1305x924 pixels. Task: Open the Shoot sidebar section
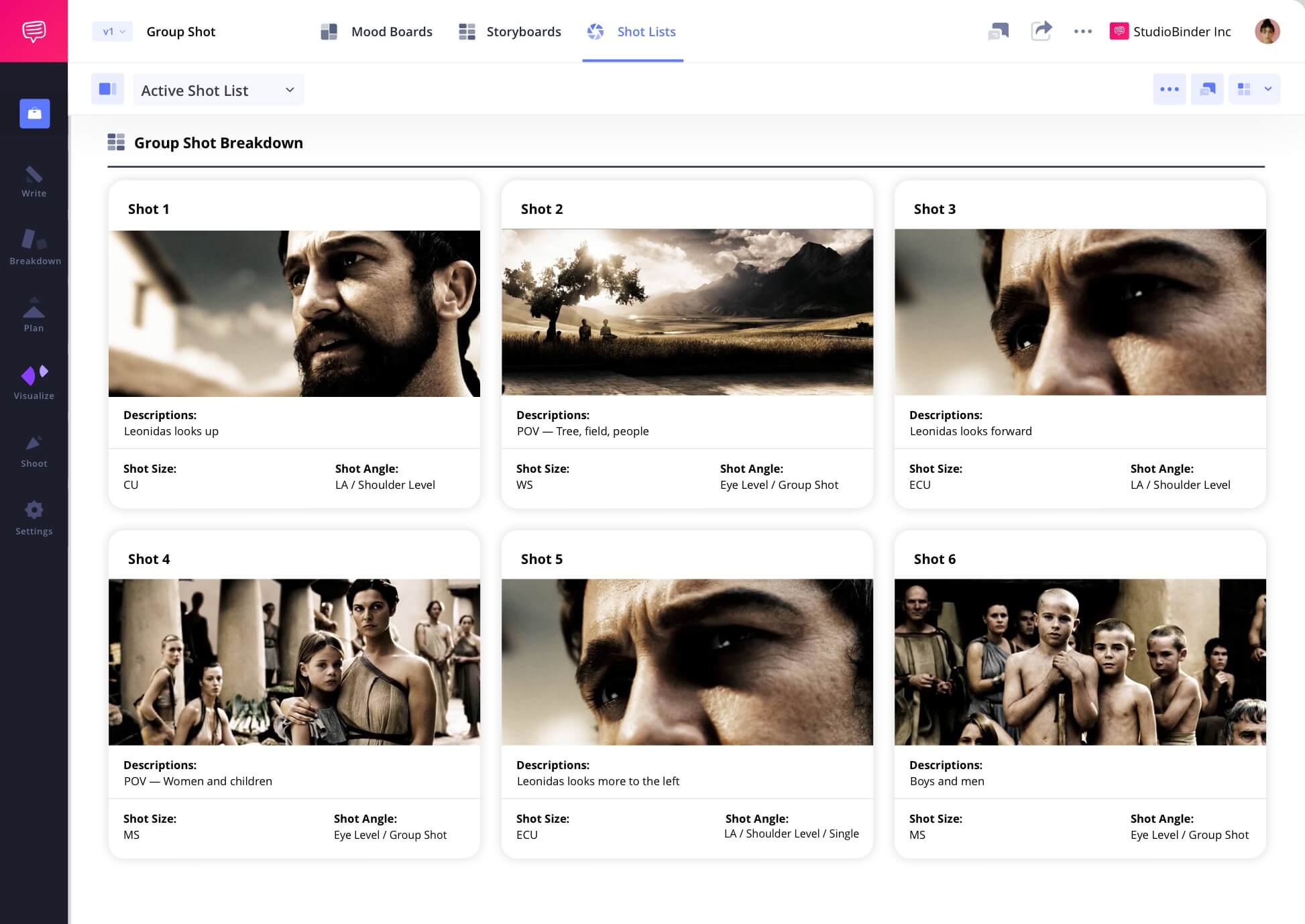tap(34, 451)
